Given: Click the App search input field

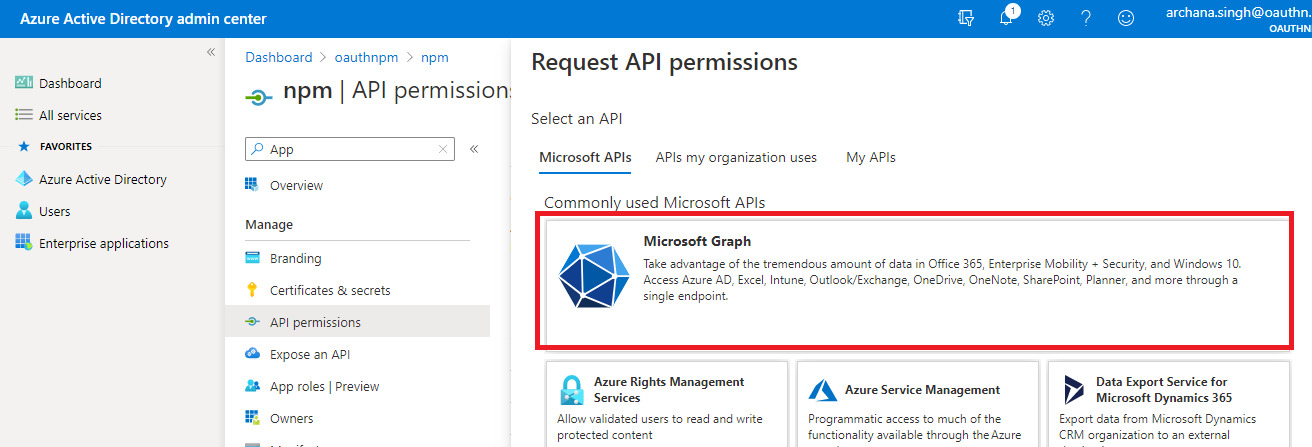Looking at the screenshot, I should 350,149.
